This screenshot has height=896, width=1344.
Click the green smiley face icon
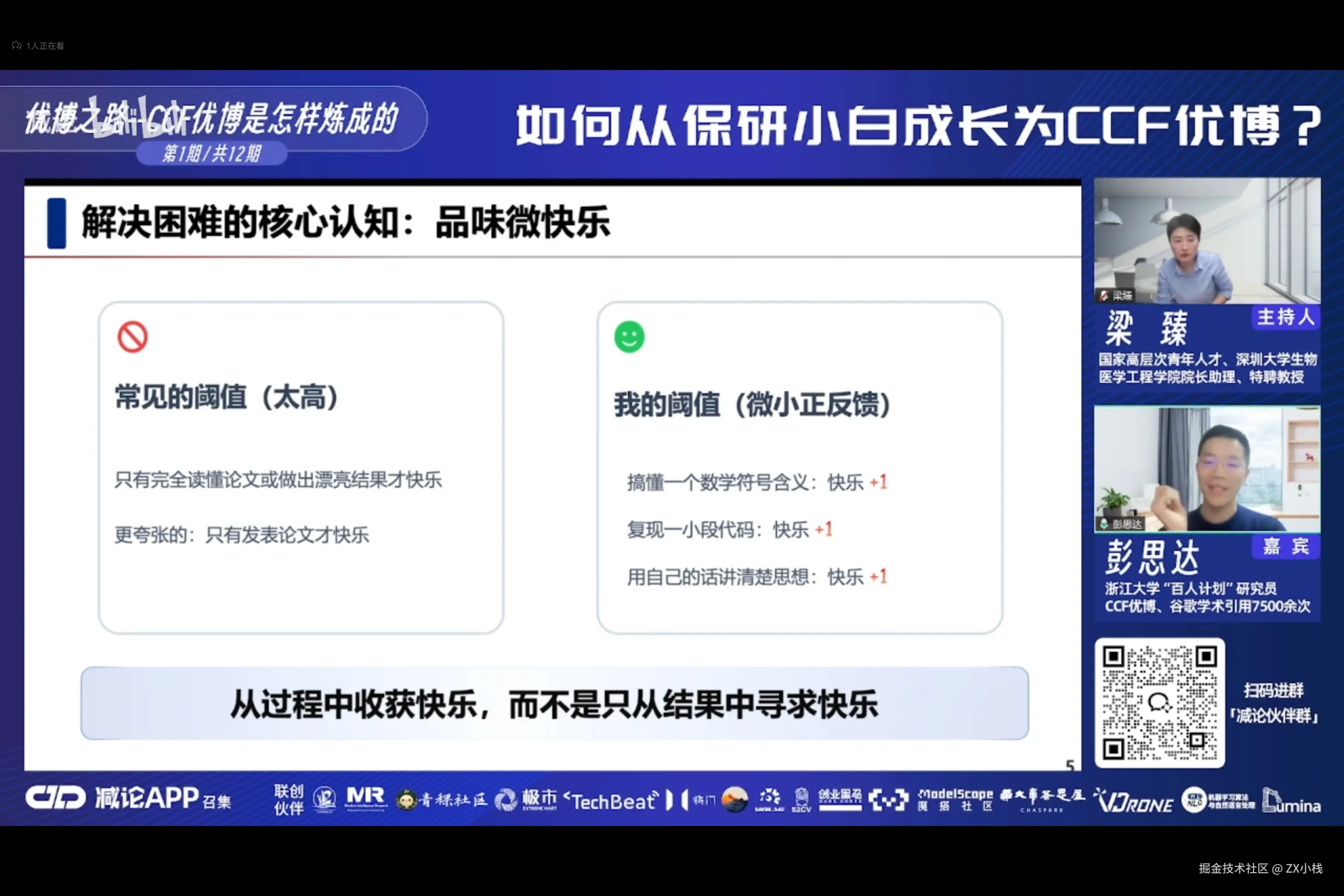point(629,336)
